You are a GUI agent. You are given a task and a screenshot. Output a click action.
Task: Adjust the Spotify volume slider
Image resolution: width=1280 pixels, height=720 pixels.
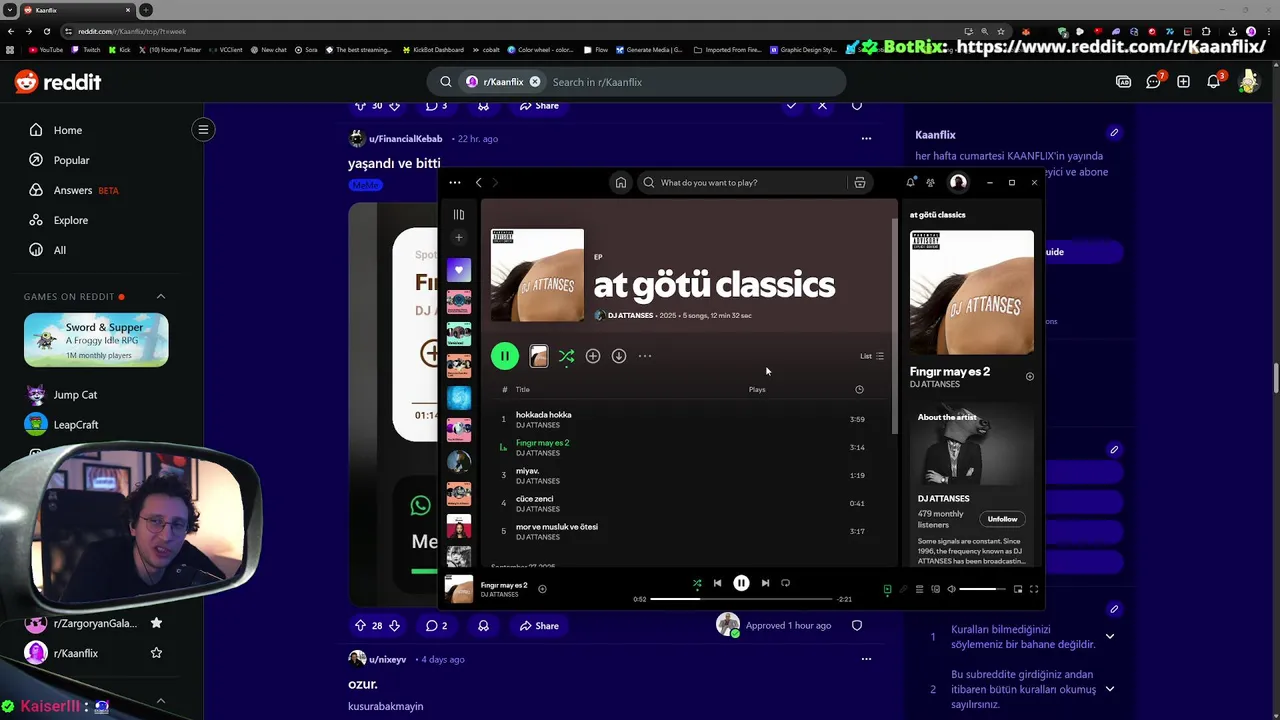(x=983, y=590)
